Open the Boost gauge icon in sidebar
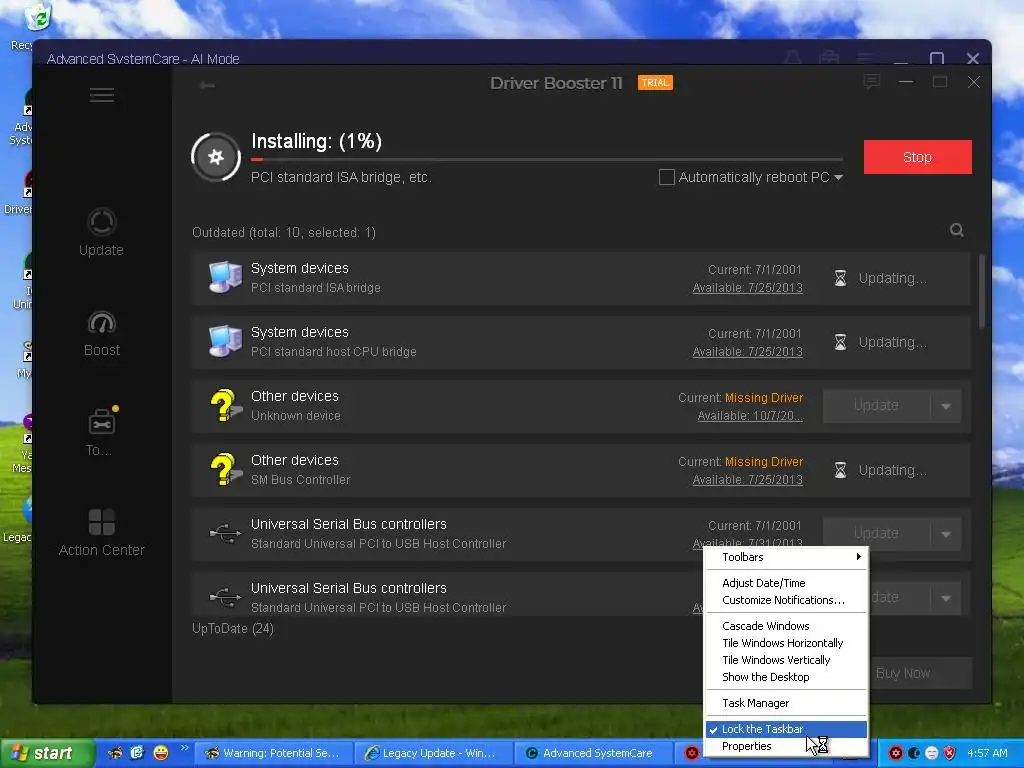 (x=102, y=323)
